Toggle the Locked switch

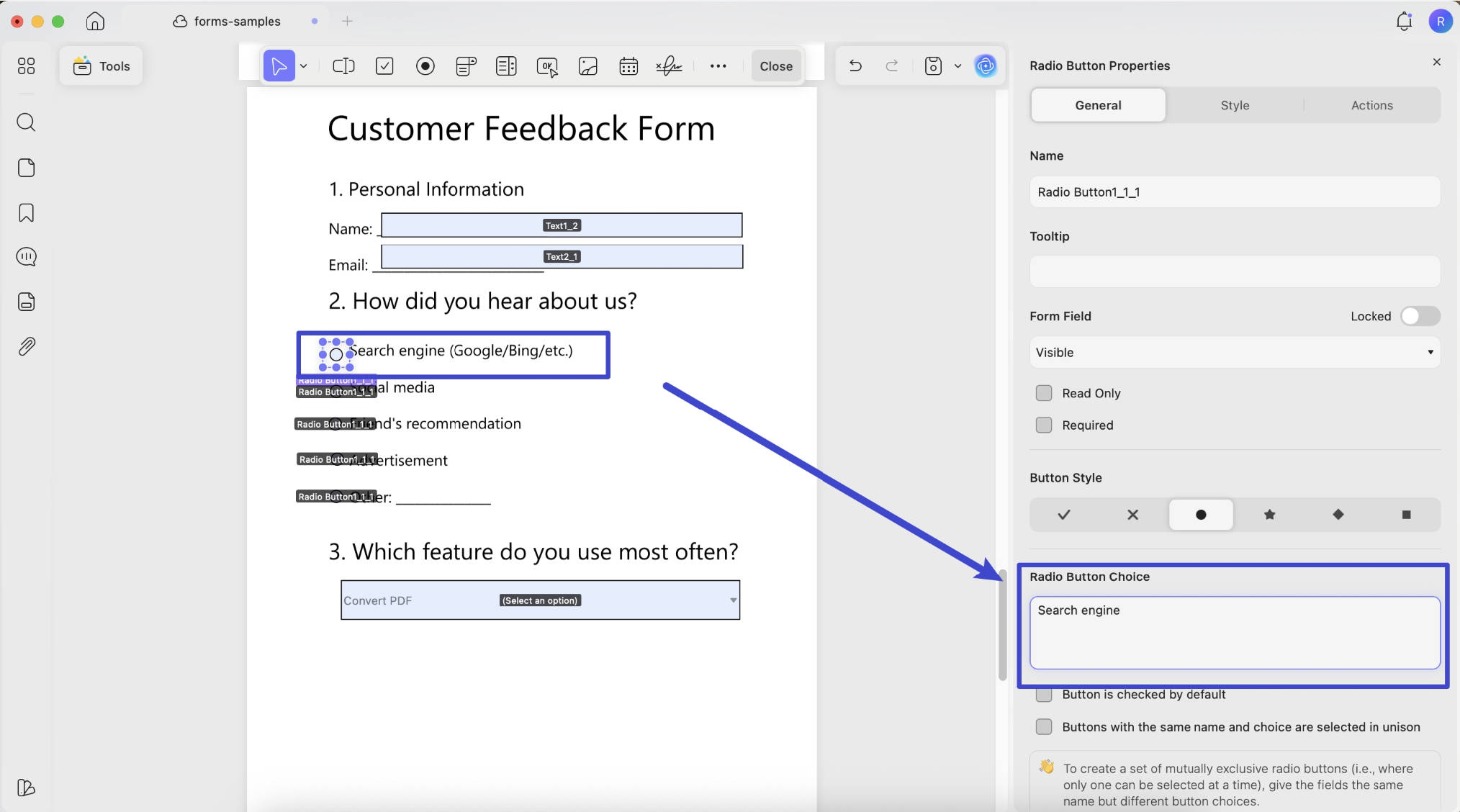click(1420, 316)
